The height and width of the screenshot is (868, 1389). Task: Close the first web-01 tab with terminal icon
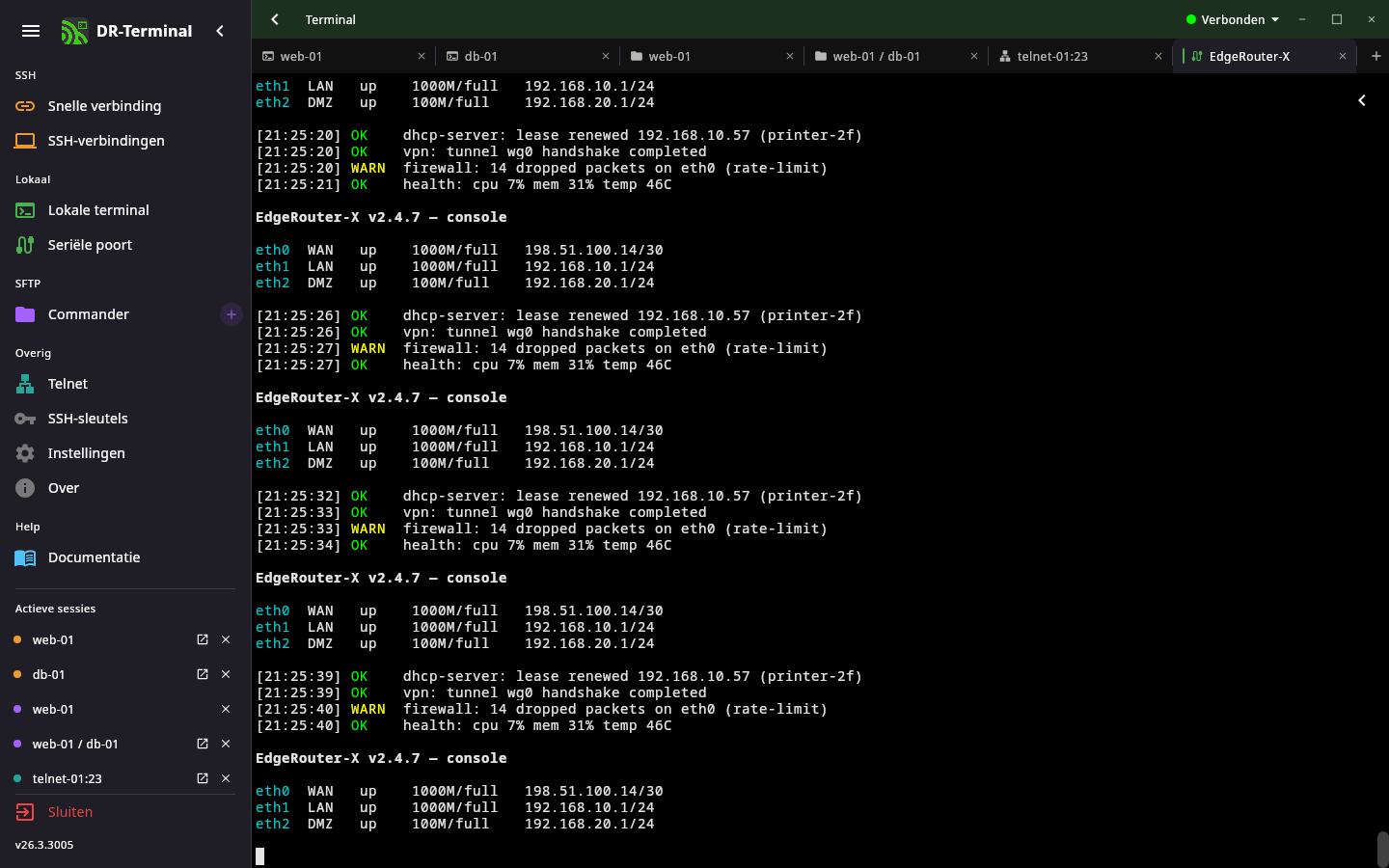pyautogui.click(x=422, y=56)
